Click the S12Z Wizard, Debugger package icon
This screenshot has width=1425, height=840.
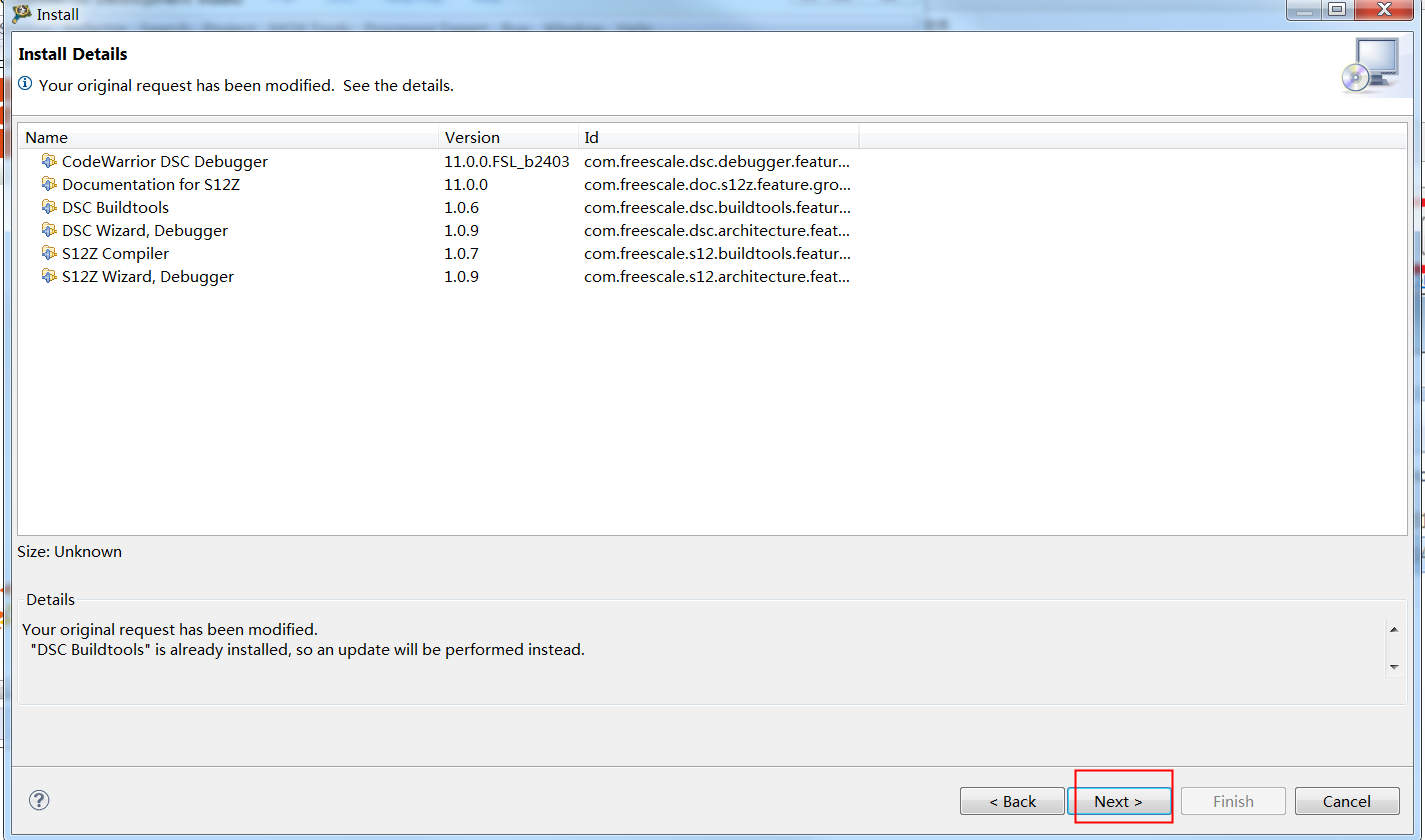(x=50, y=276)
